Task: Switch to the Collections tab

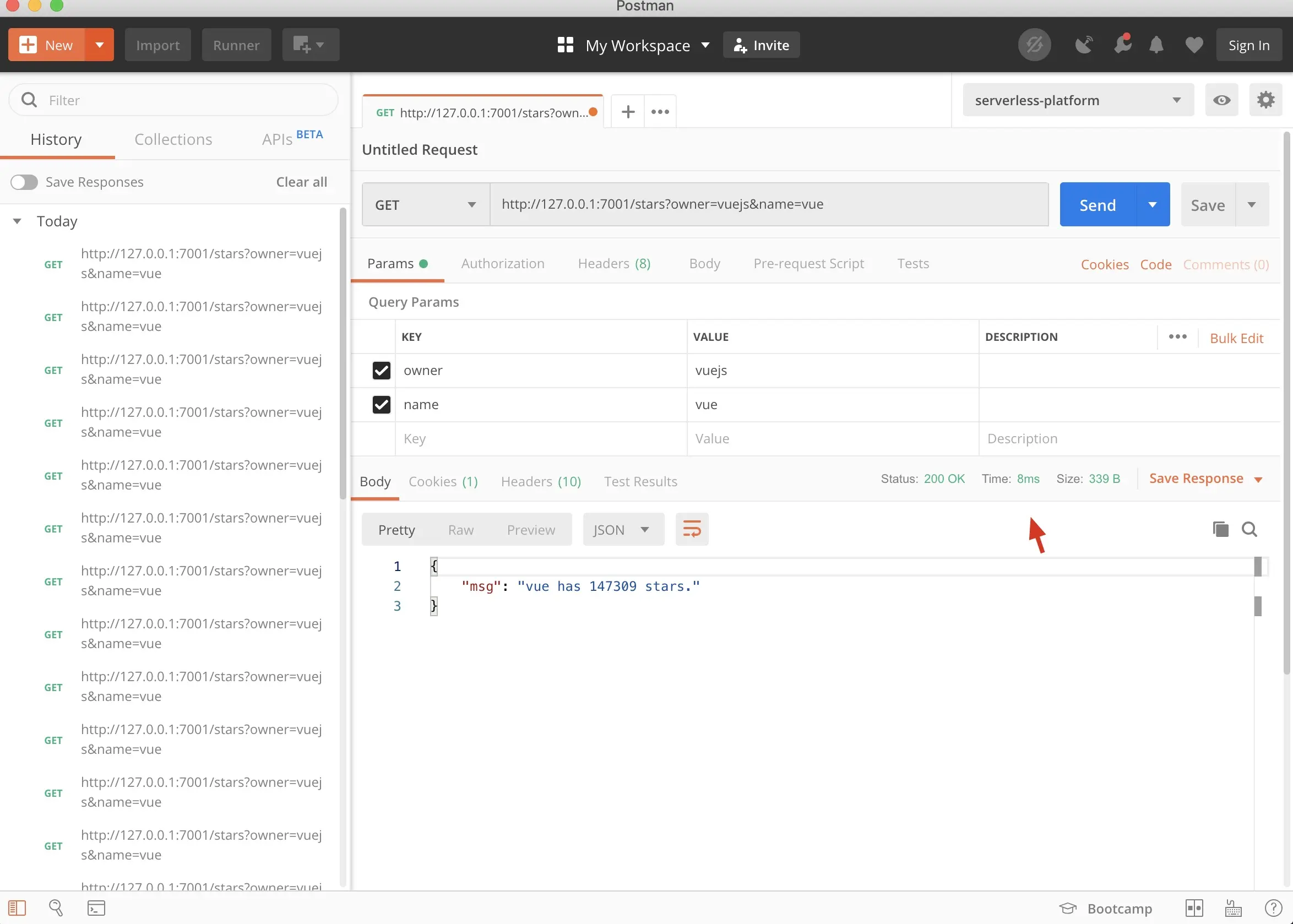Action: click(x=173, y=139)
